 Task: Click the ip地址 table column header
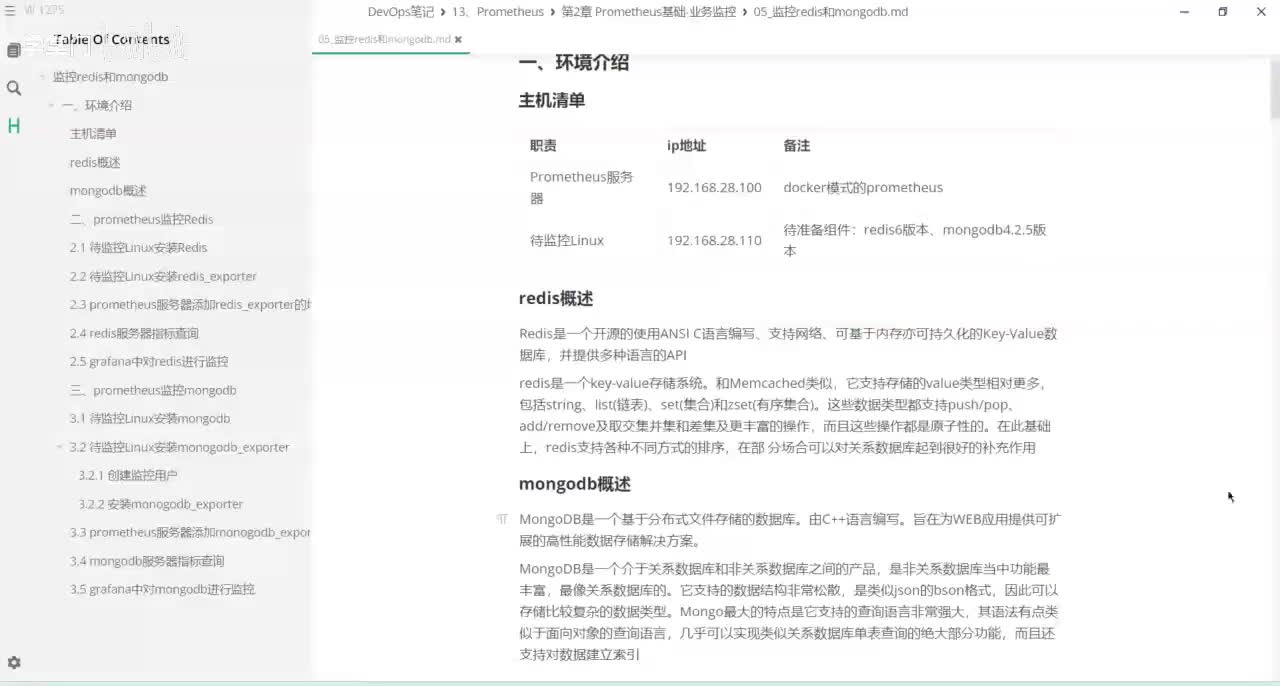687,146
